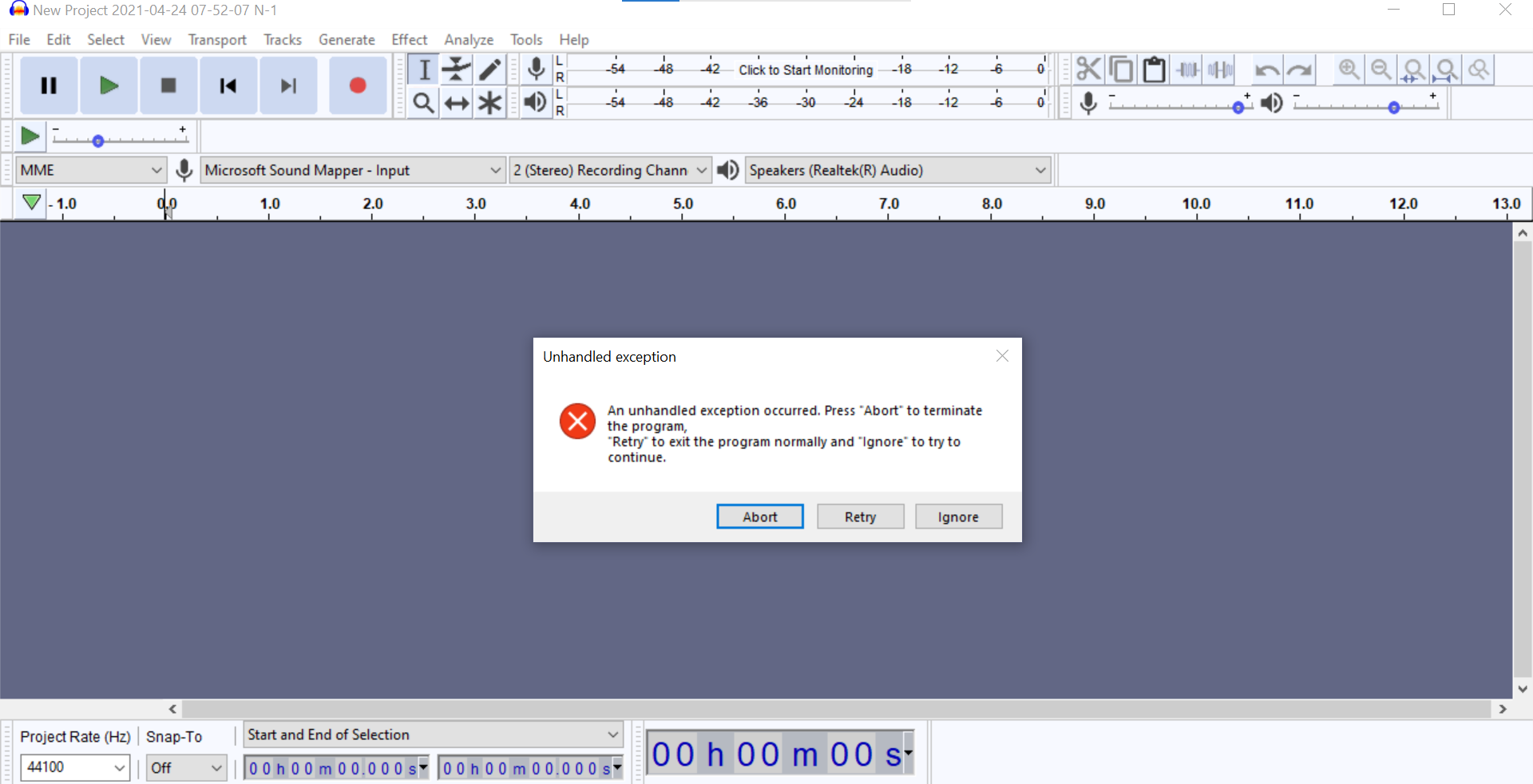
Task: Click the Trim audio icon
Action: [x=1187, y=70]
